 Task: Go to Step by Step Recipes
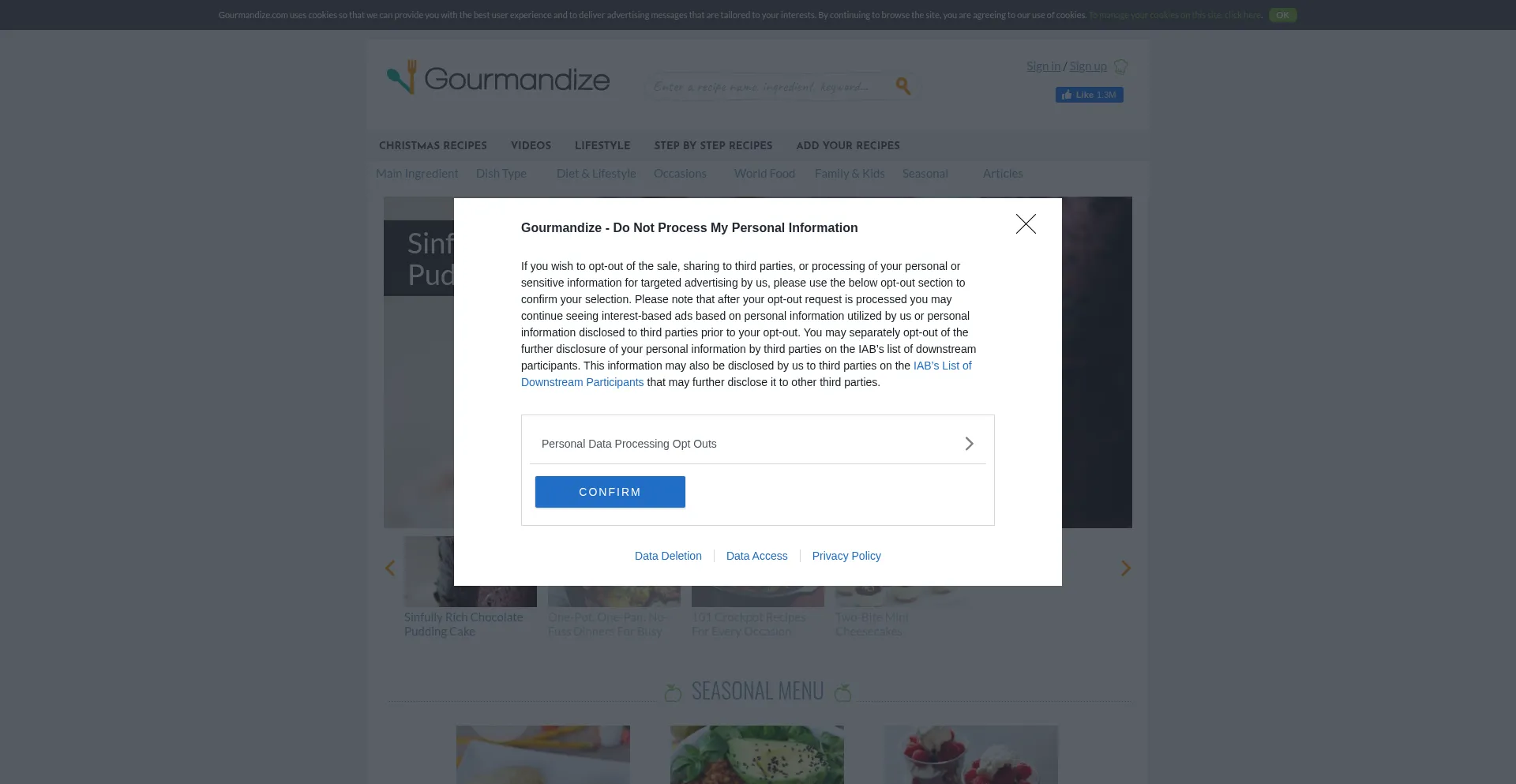pyautogui.click(x=713, y=145)
